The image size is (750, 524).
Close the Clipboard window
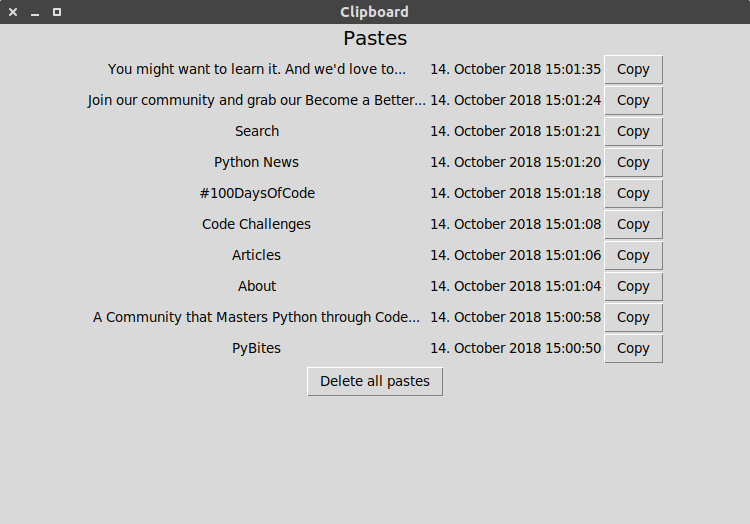tap(13, 12)
